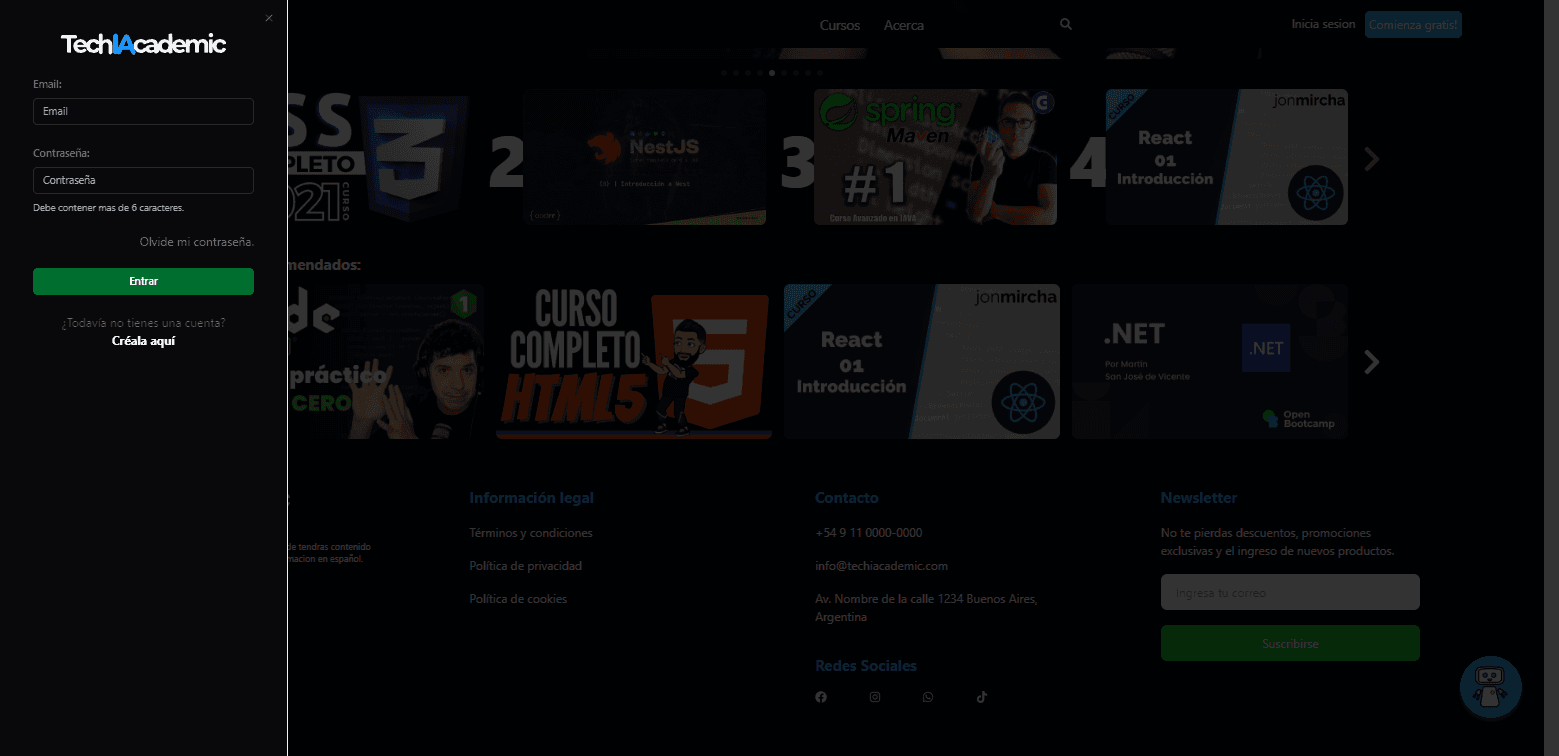
Task: Open the Curso Completo HTML5 thumbnail
Action: coord(634,361)
